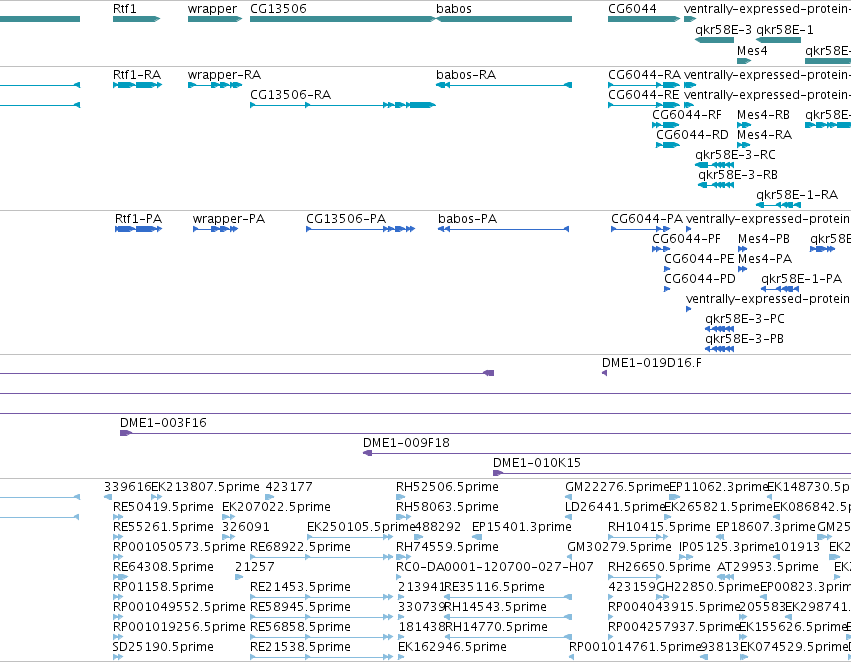This screenshot has width=851, height=662.
Task: Select the Mes4-PB protein label
Action: coord(764,239)
